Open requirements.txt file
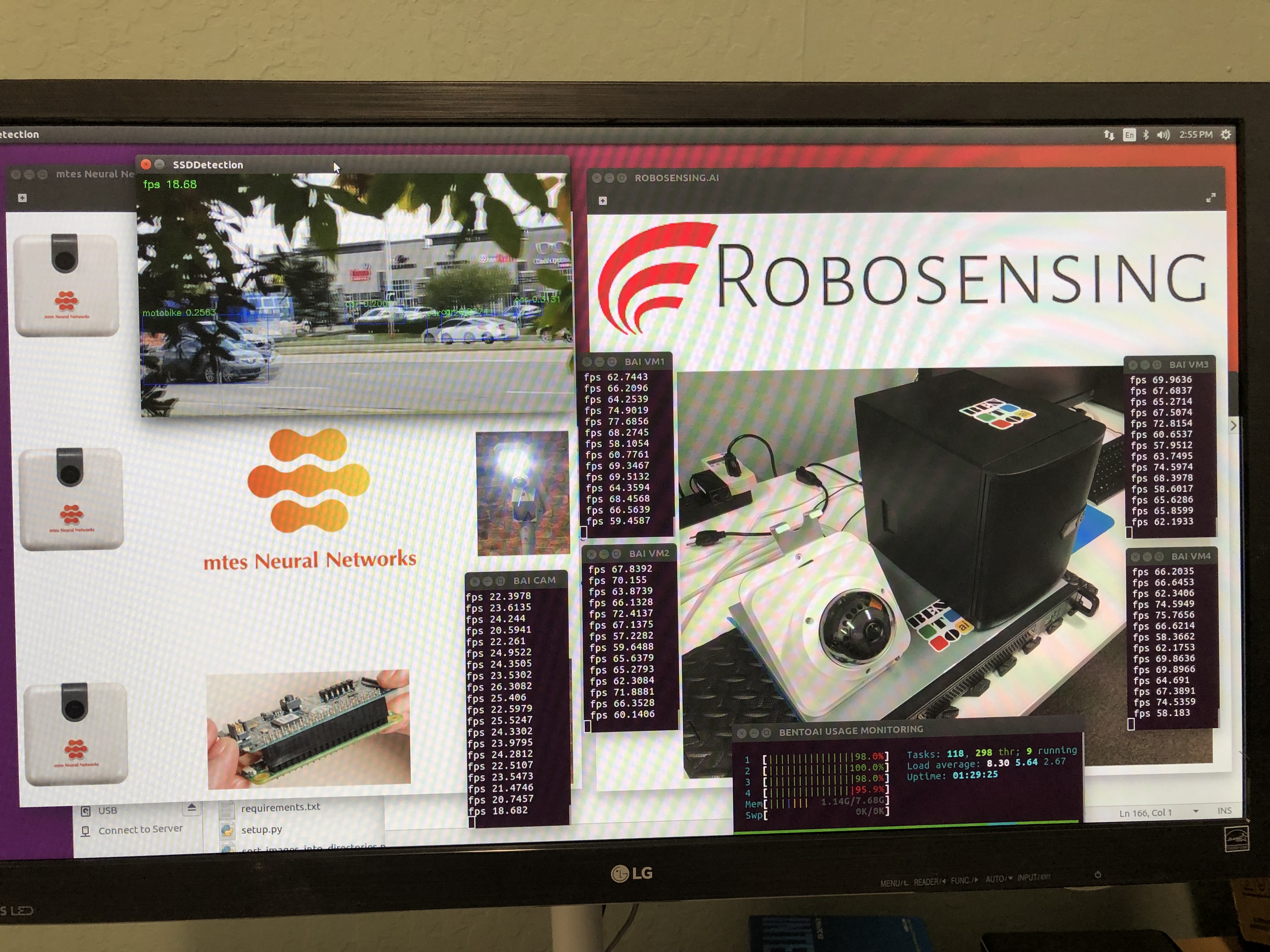This screenshot has width=1270, height=952. [x=280, y=807]
